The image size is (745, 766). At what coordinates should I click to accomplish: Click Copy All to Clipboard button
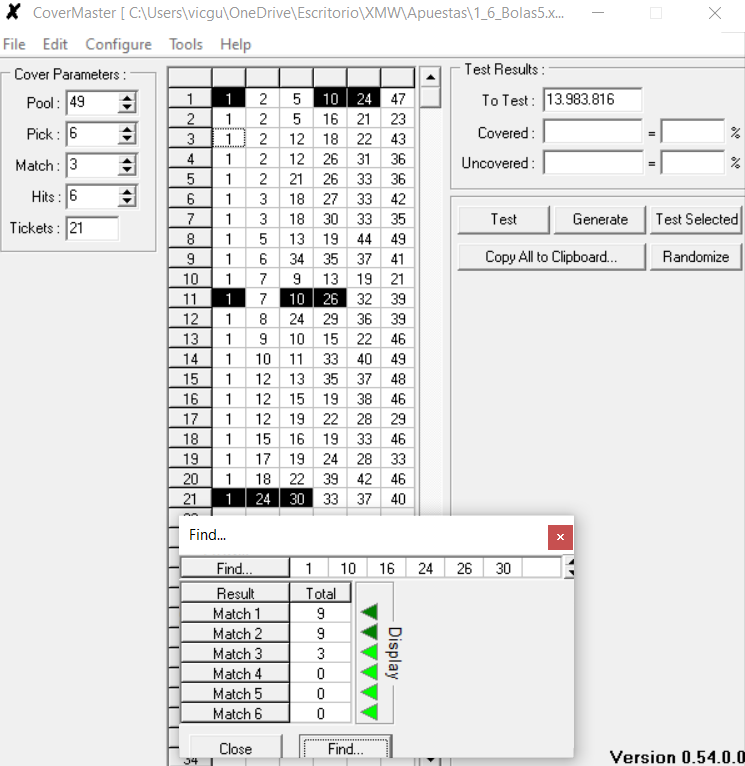pyautogui.click(x=551, y=257)
